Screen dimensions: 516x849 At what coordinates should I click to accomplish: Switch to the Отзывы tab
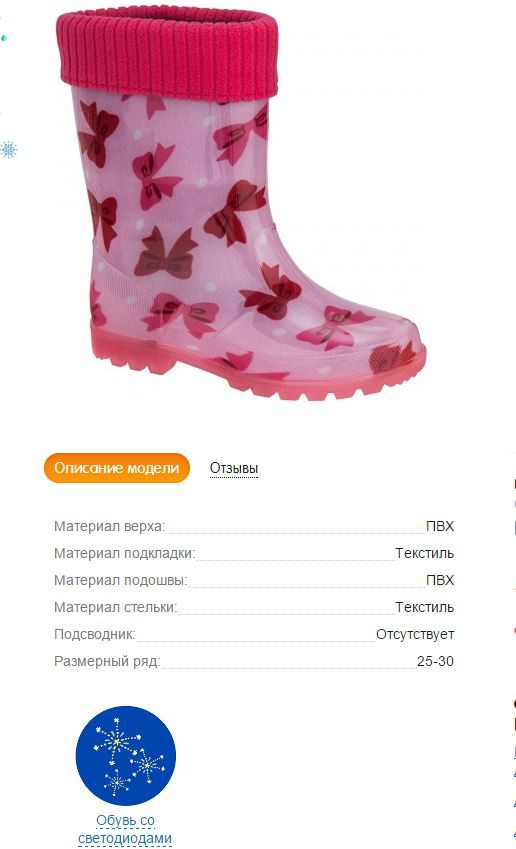pos(234,468)
